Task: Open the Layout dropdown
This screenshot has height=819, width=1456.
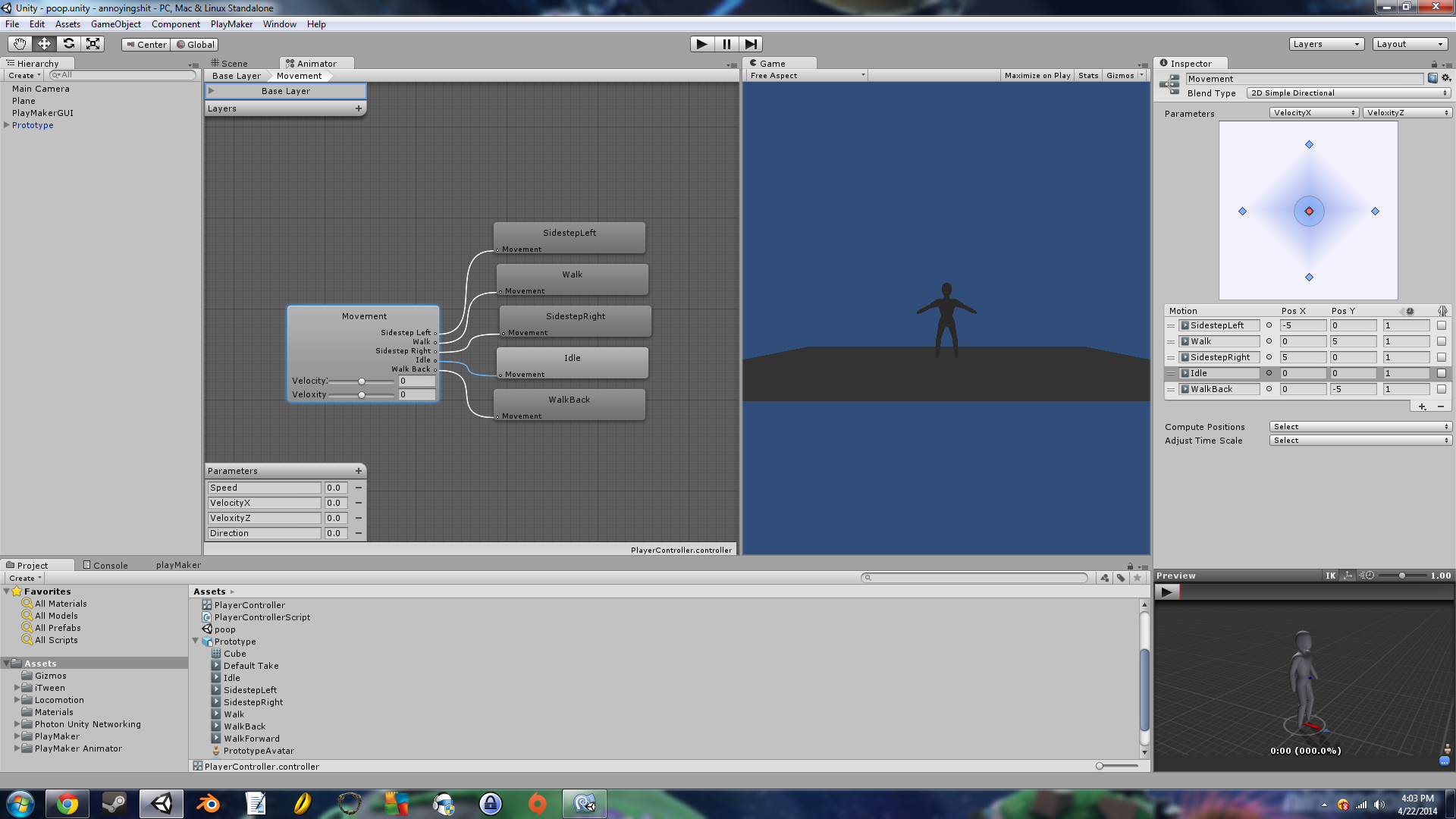Action: tap(1410, 44)
